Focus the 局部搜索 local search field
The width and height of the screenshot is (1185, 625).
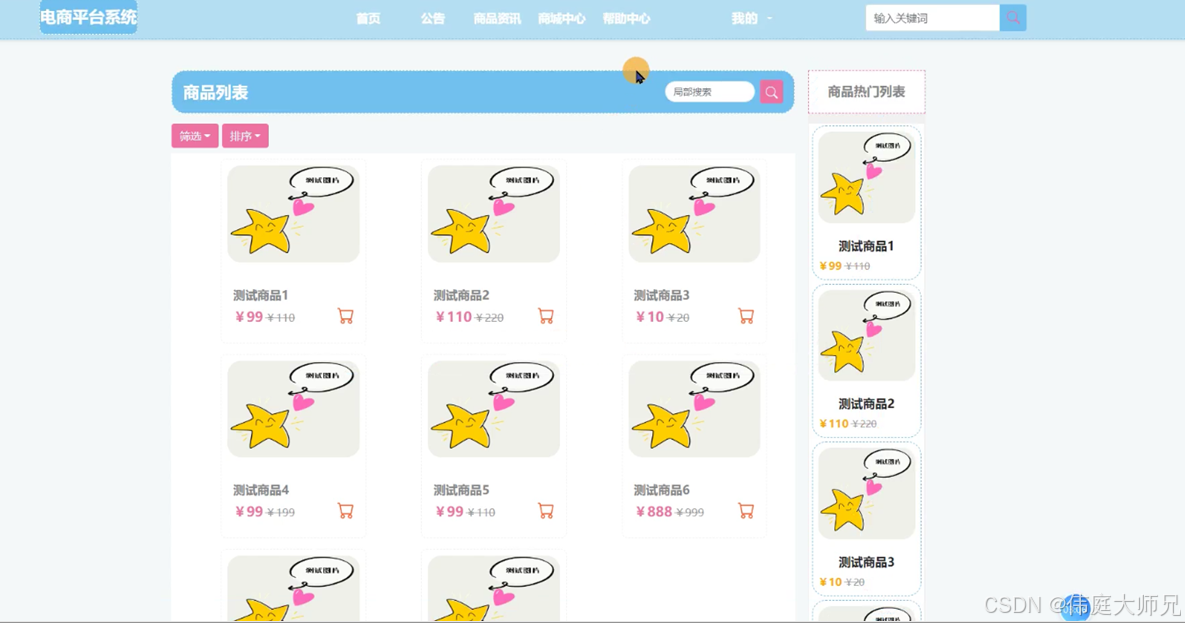pyautogui.click(x=710, y=91)
